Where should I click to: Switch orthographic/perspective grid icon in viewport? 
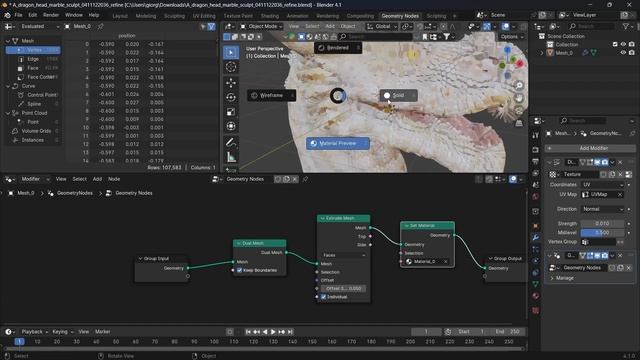tap(519, 123)
